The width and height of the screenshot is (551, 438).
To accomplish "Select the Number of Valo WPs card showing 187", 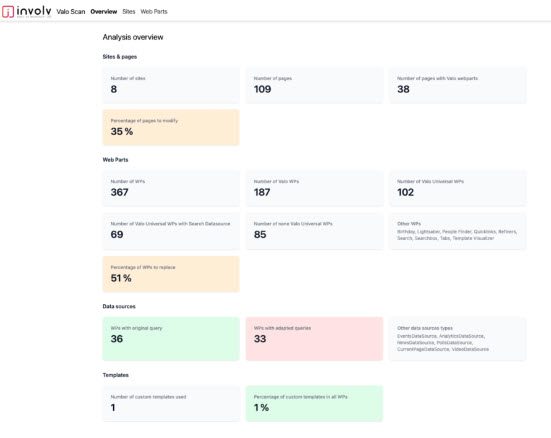I will 315,188.
